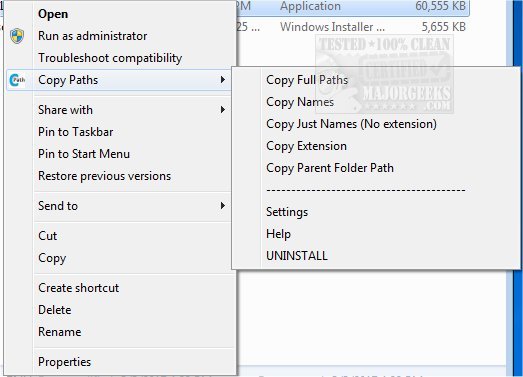Select Copy Full Paths
Image resolution: width=523 pixels, height=377 pixels.
(307, 80)
